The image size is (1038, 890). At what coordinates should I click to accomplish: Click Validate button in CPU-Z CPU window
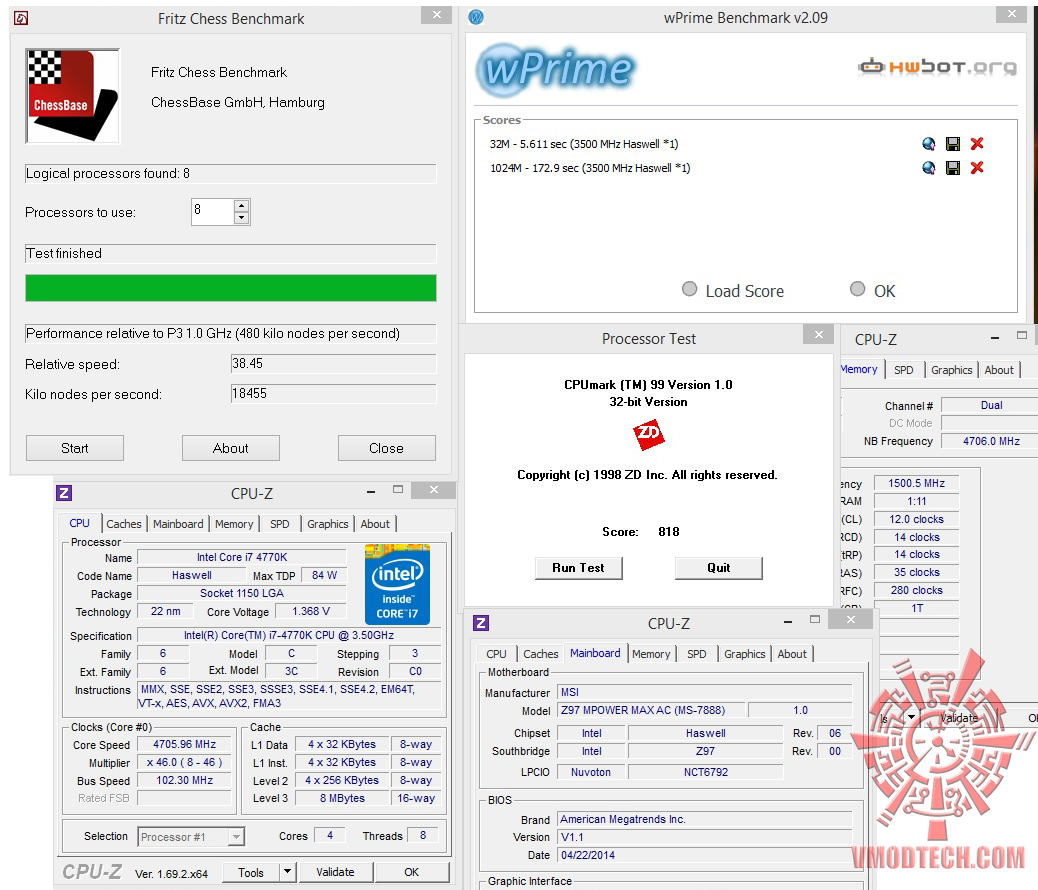335,872
